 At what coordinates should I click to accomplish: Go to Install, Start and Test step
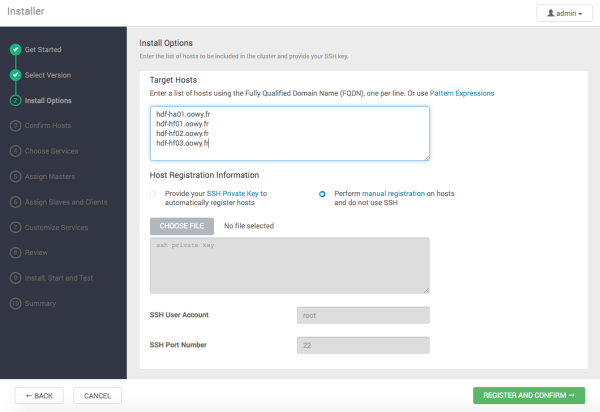(x=58, y=278)
